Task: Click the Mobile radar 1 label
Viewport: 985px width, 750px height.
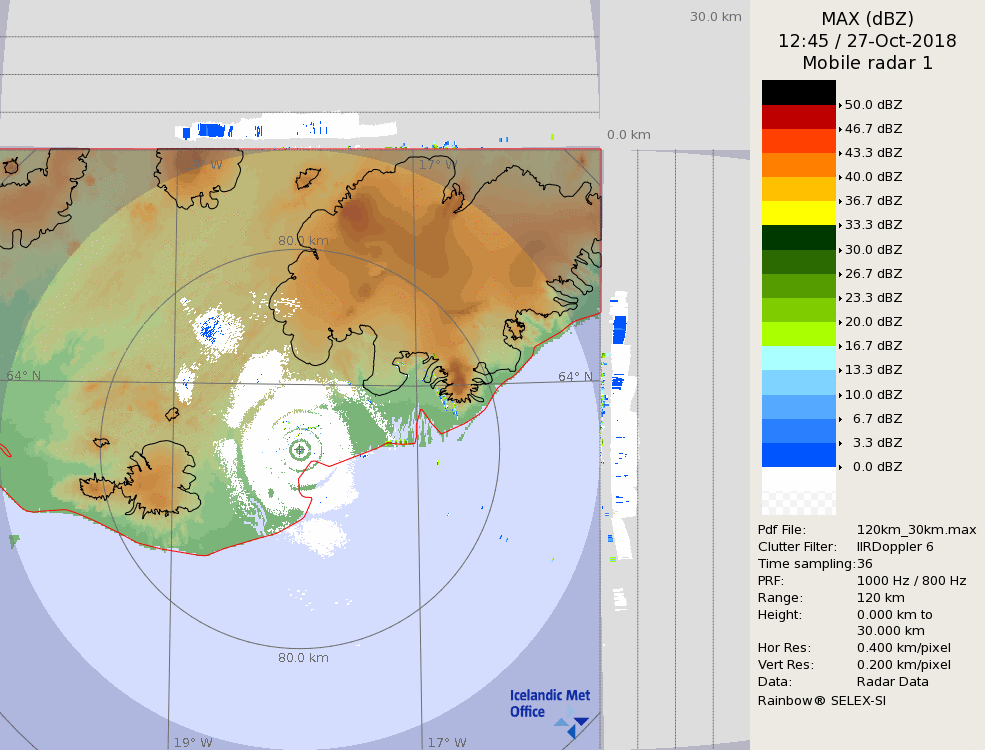Action: coord(867,63)
